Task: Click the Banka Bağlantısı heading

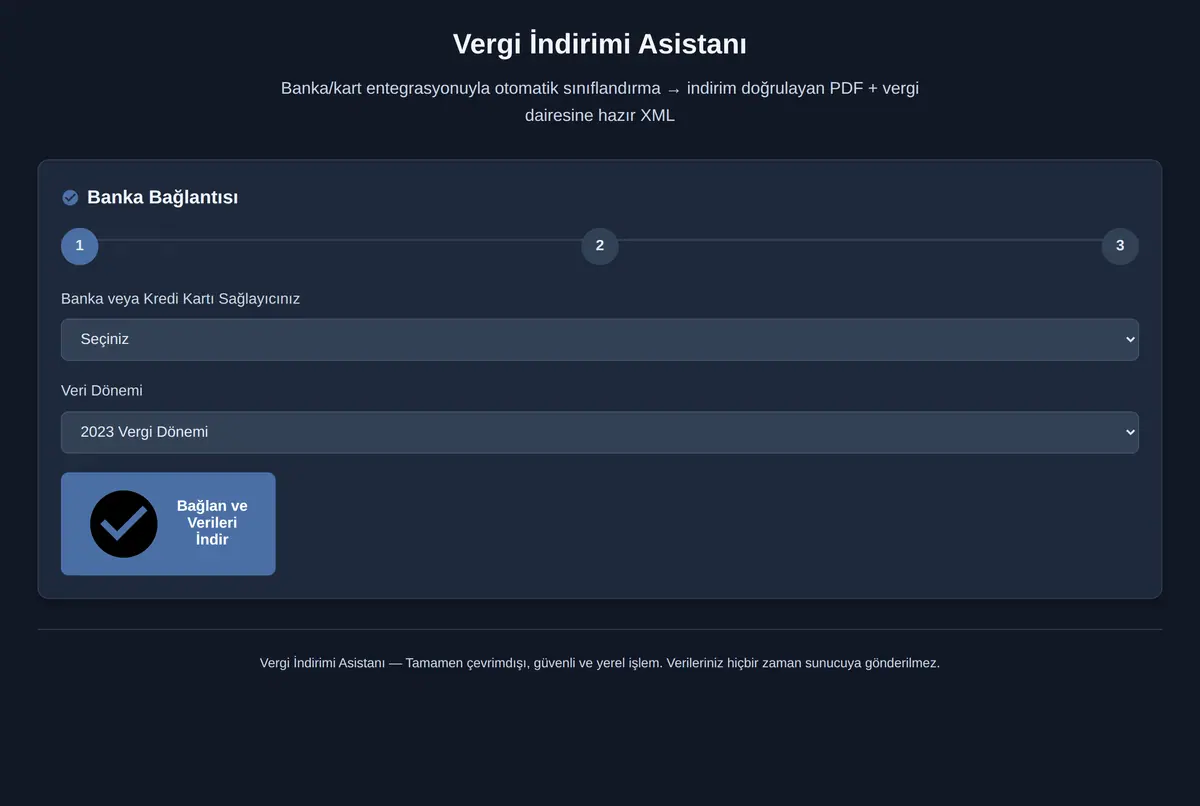Action: point(162,198)
